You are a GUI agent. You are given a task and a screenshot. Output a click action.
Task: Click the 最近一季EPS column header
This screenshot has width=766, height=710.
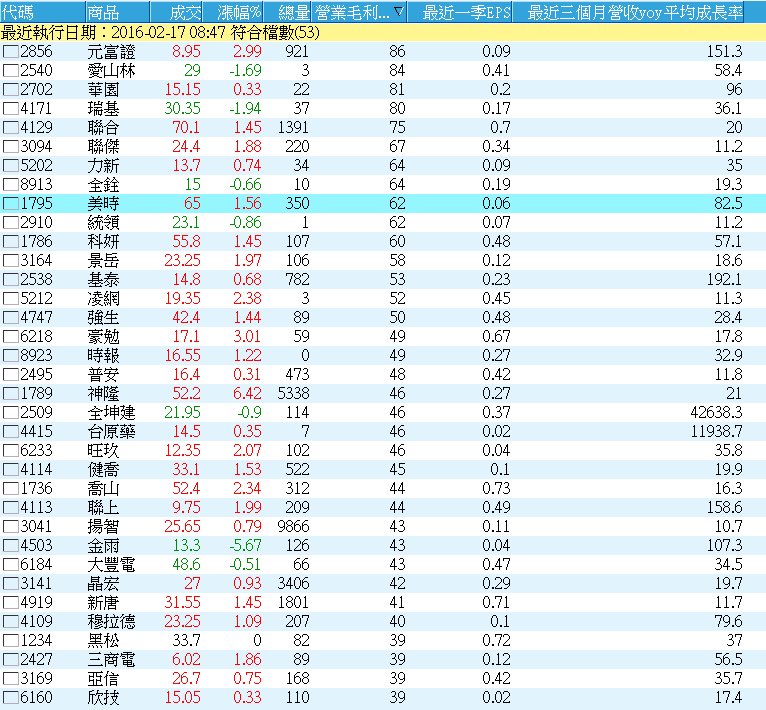tap(466, 13)
